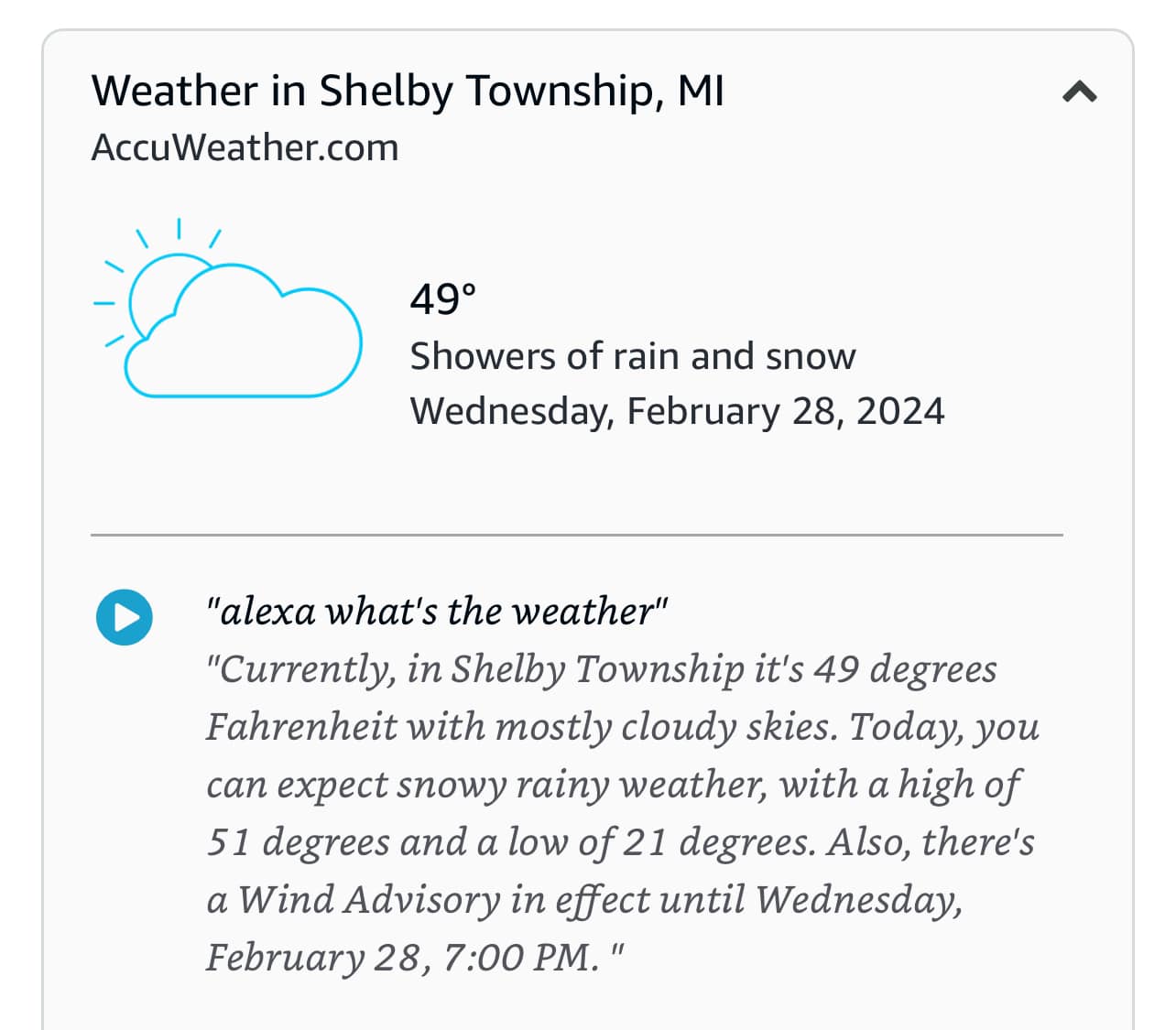The image size is (1176, 1030).
Task: Play the "alexa what's the weather" recording
Action: point(125,617)
